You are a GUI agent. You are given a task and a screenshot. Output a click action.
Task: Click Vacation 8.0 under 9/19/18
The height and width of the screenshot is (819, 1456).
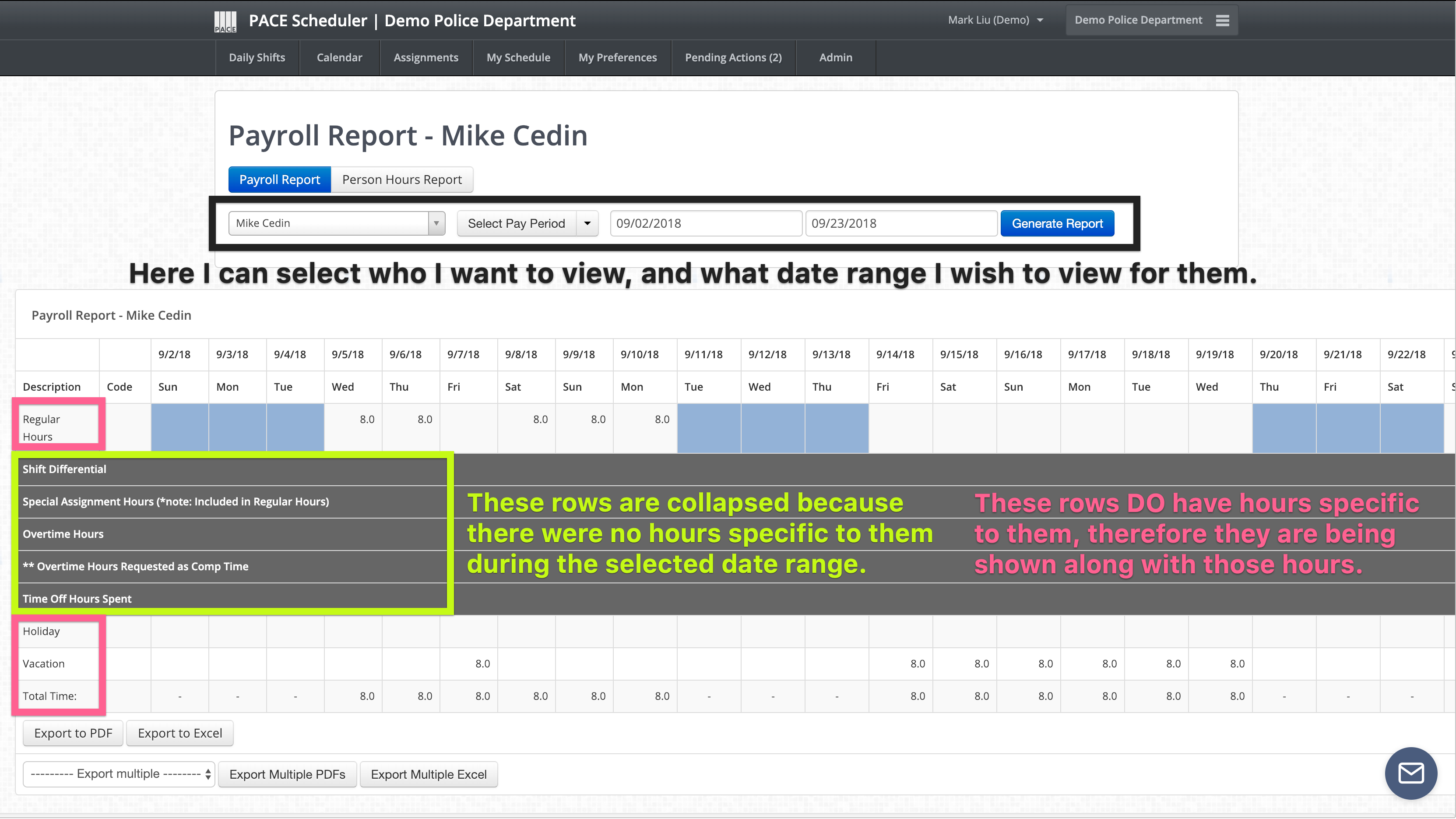tap(1237, 664)
